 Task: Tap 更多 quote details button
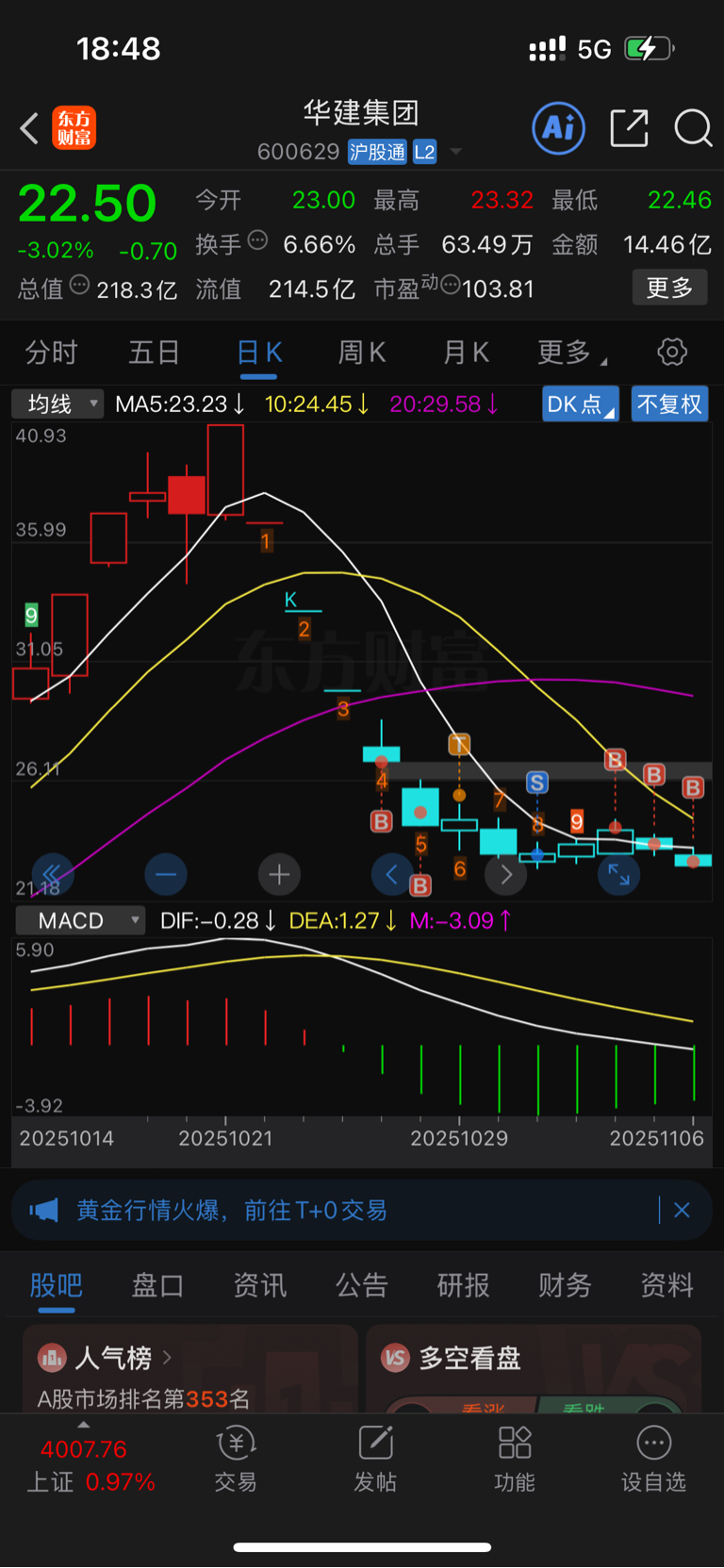[x=669, y=288]
